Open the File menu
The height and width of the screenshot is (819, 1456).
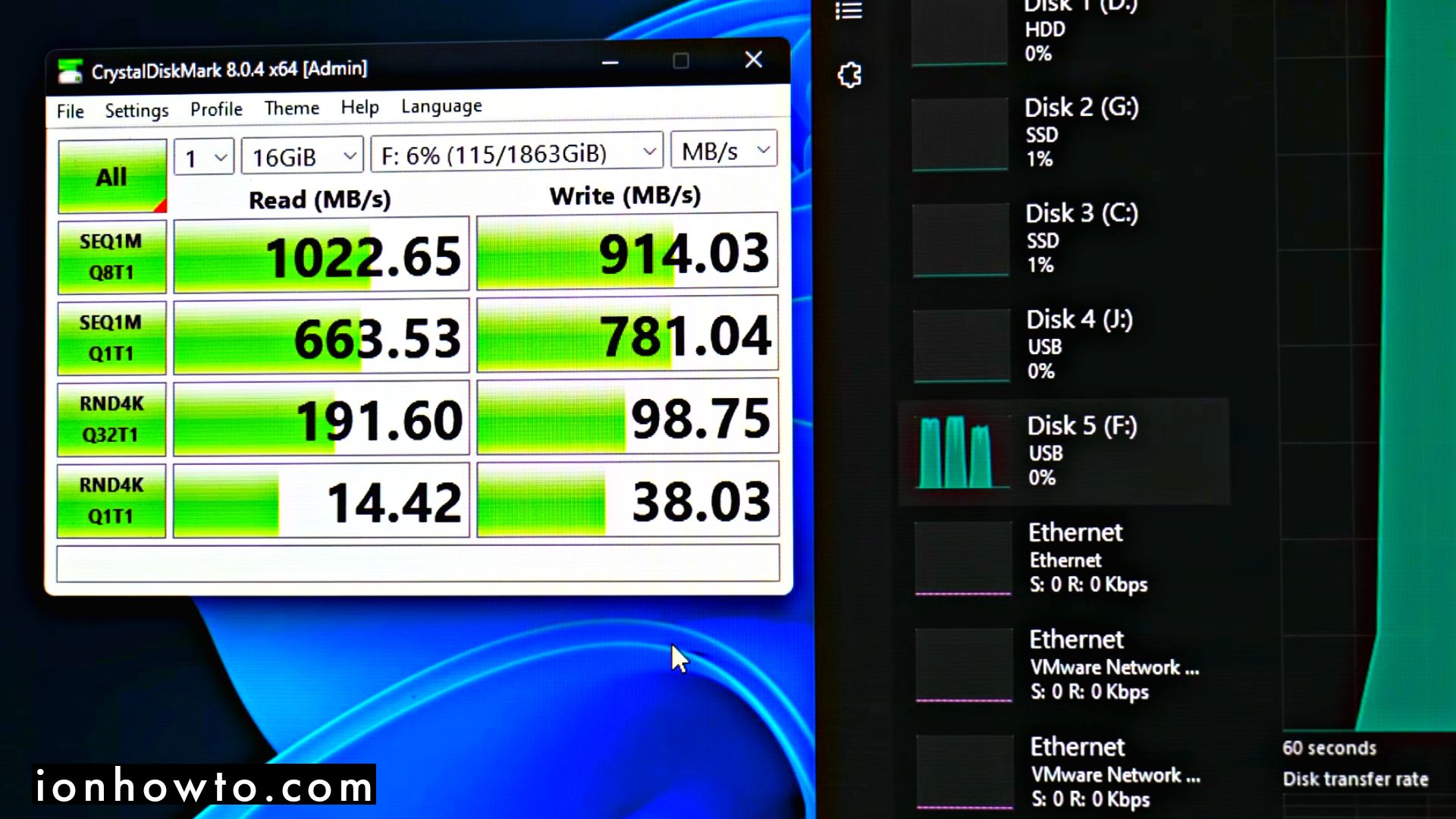71,111
